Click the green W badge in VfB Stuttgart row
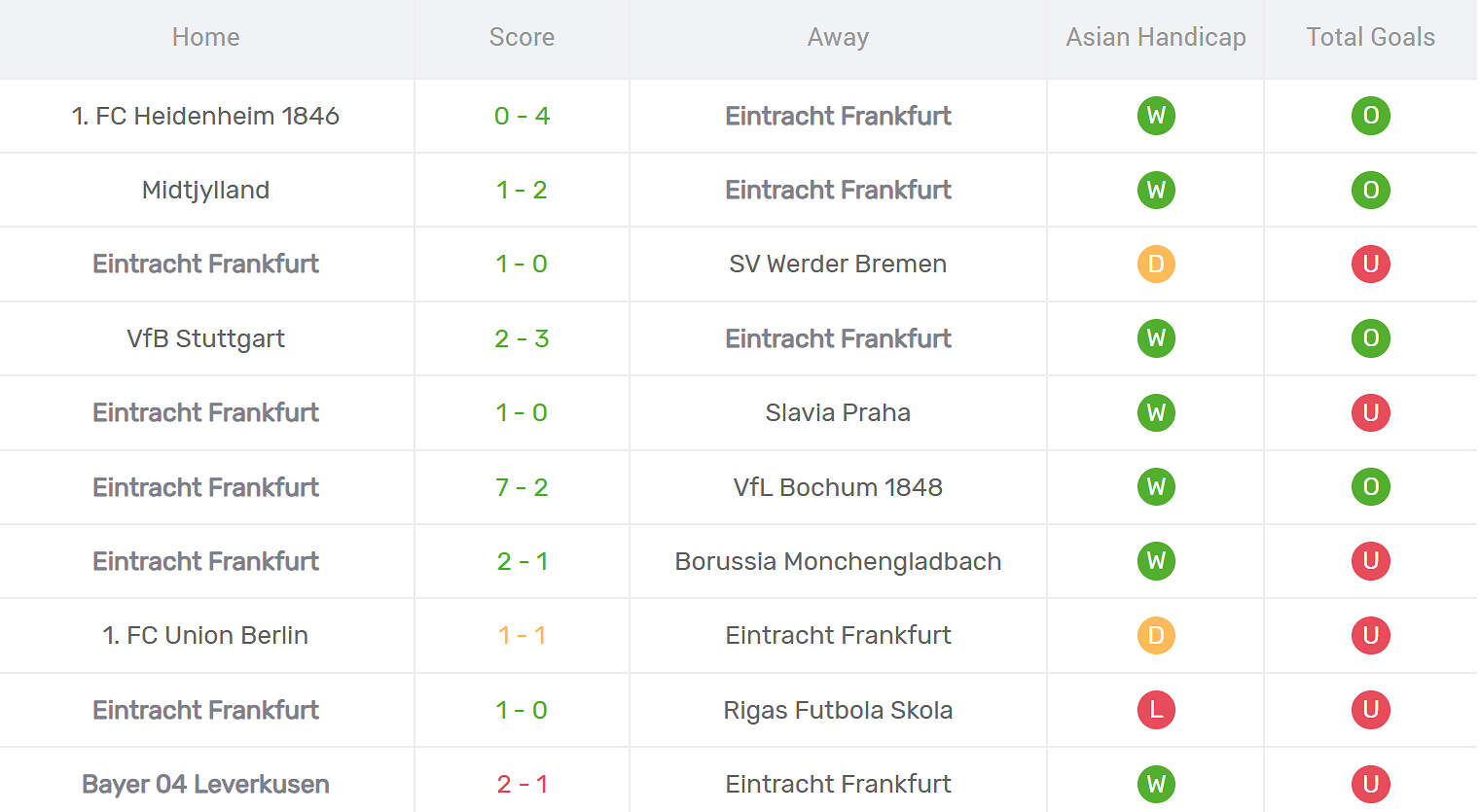1480x812 pixels. click(1156, 338)
